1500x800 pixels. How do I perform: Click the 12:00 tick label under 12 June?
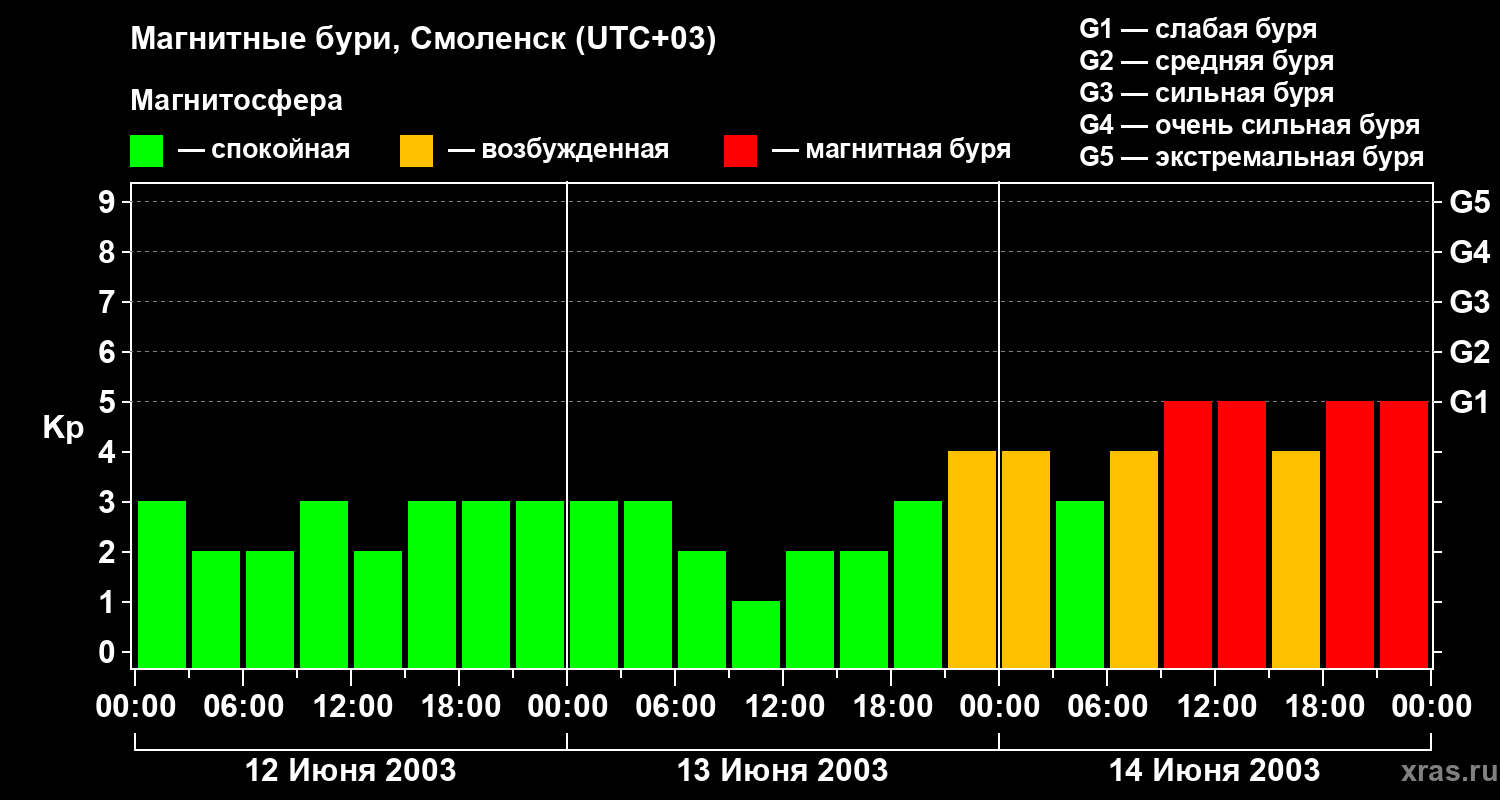tap(351, 707)
